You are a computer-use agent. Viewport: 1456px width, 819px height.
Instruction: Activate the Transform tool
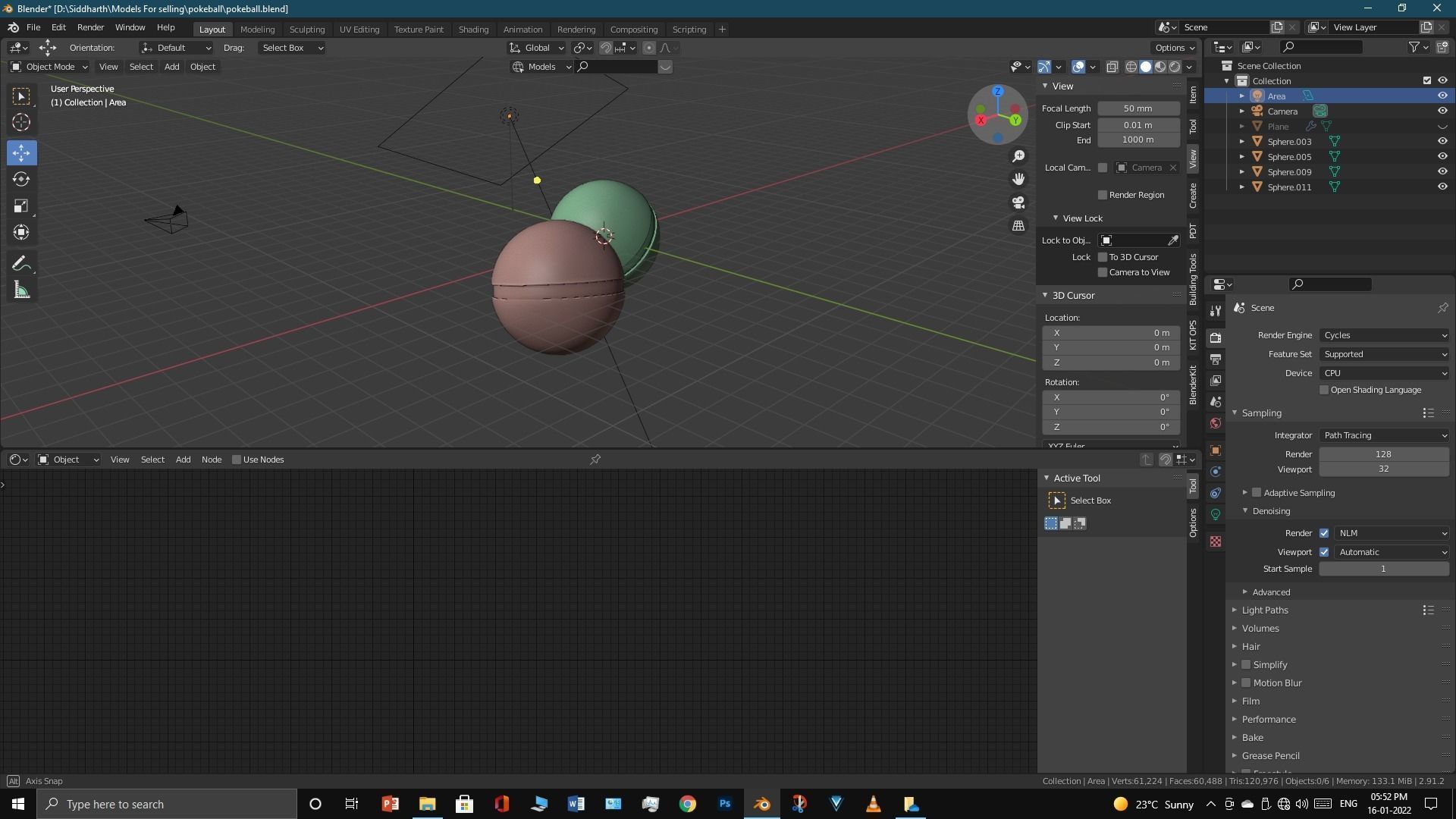[21, 232]
